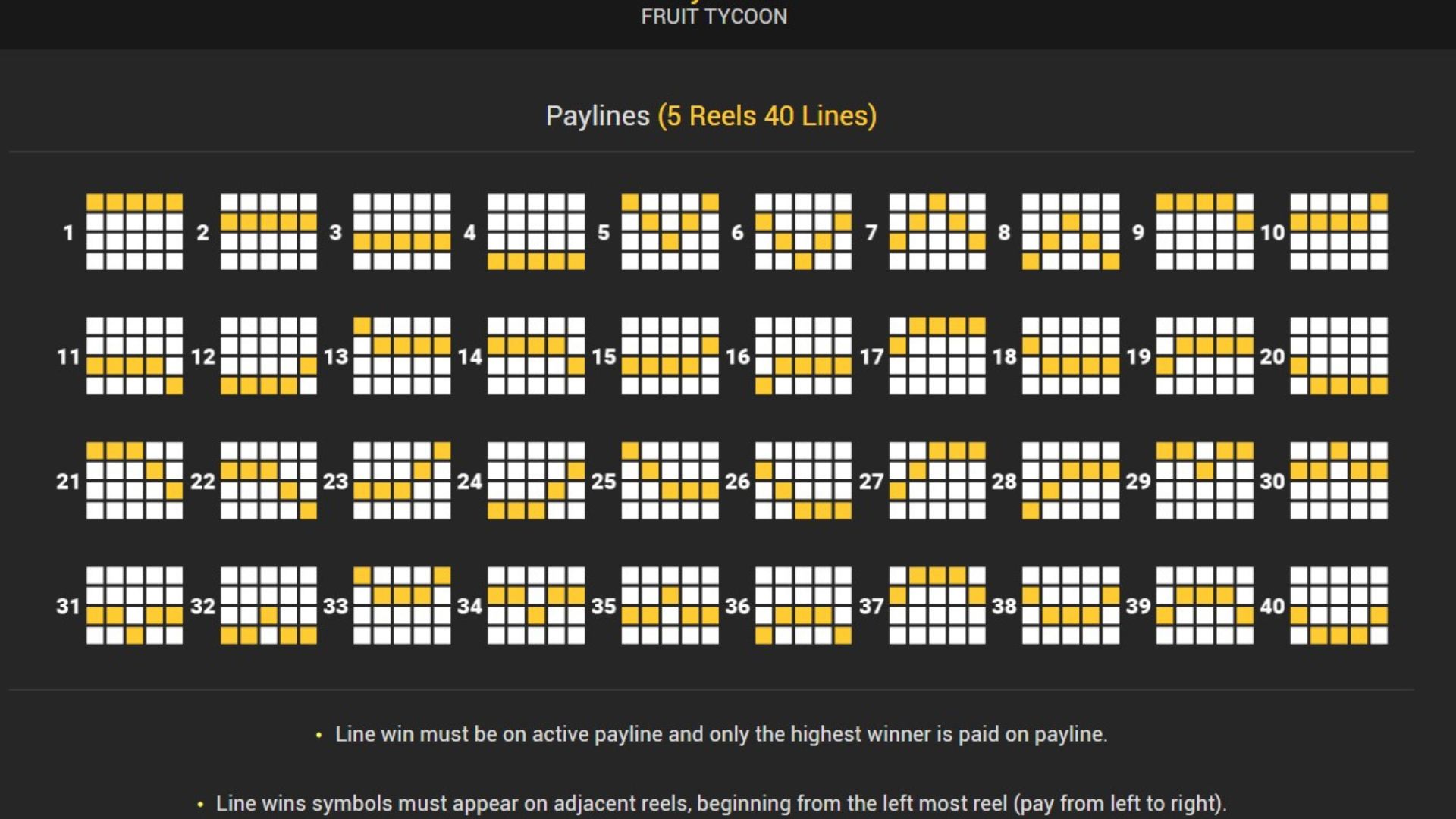Select the payline 37 grid
Screen dimensions: 1456x819
coord(937,605)
